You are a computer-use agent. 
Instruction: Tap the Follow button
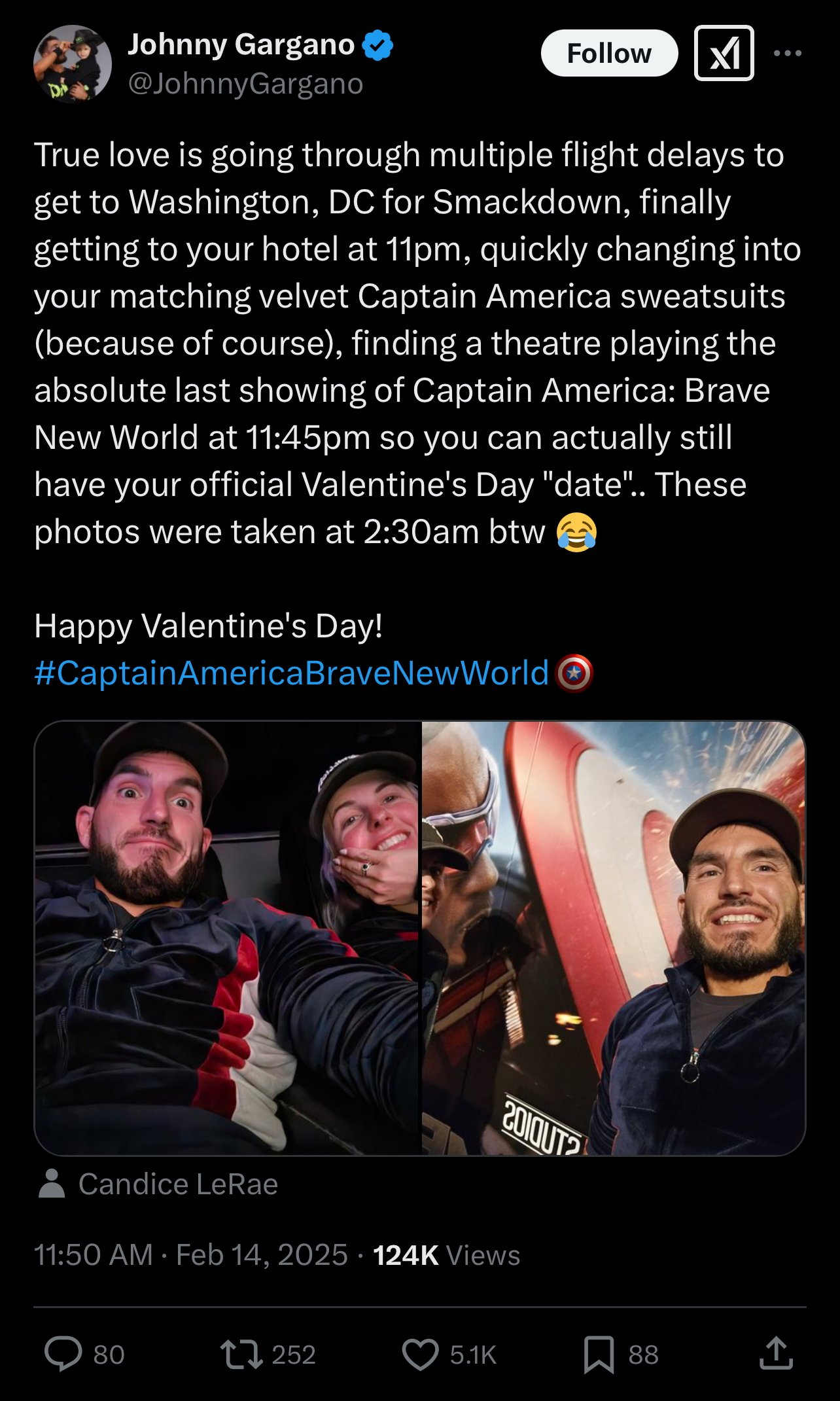(x=609, y=53)
